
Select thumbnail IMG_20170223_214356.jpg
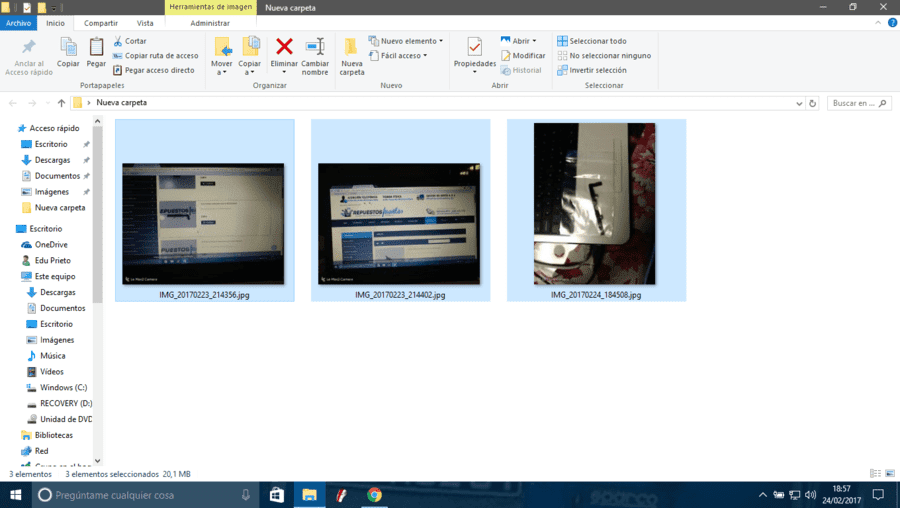click(204, 210)
